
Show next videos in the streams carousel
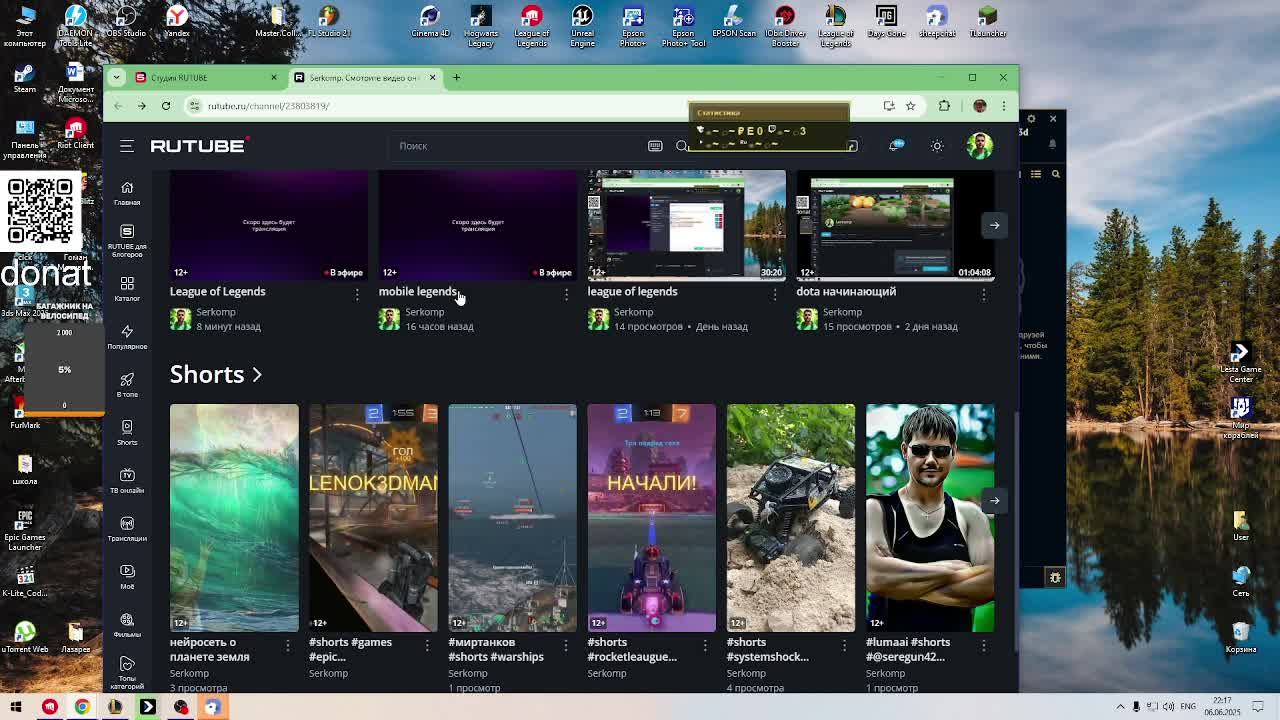click(994, 225)
